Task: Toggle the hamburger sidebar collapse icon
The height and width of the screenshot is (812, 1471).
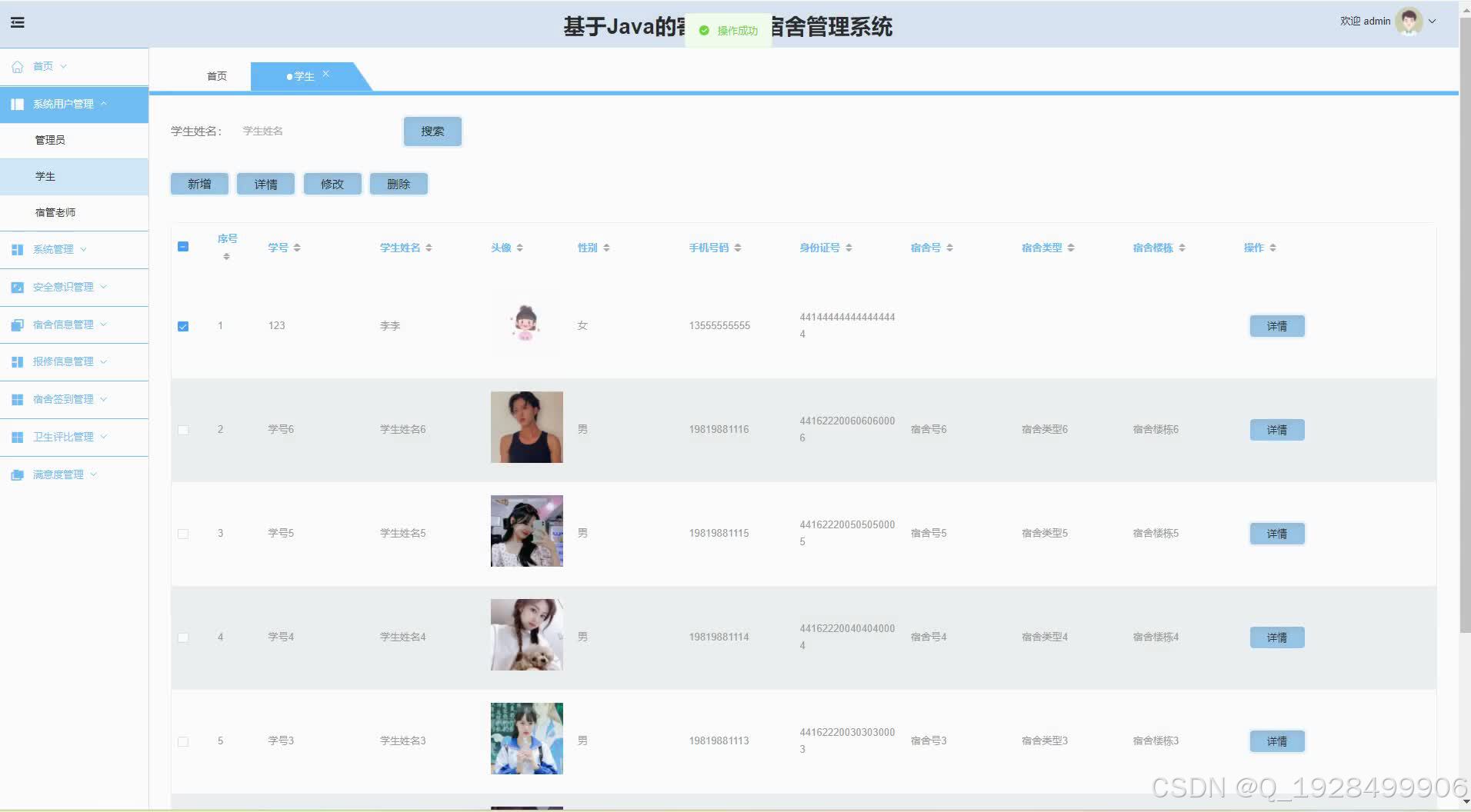Action: 17,22
